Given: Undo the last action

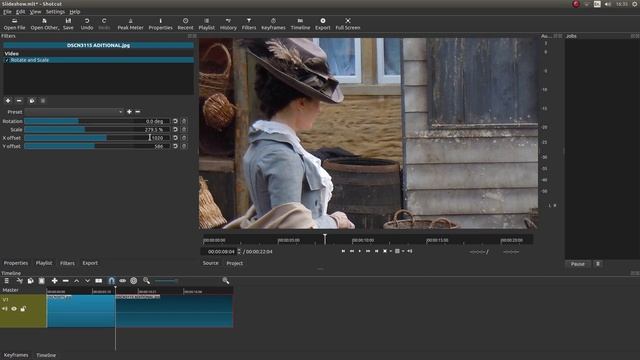Looking at the screenshot, I should tap(87, 24).
